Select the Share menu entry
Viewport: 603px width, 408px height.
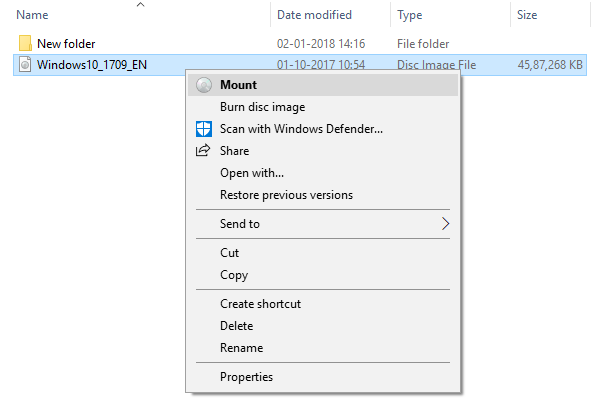(323, 151)
